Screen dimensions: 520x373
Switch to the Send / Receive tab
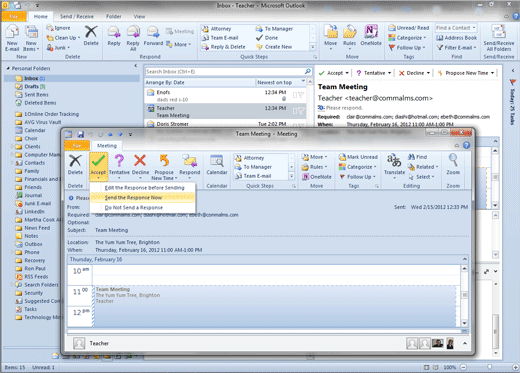77,16
